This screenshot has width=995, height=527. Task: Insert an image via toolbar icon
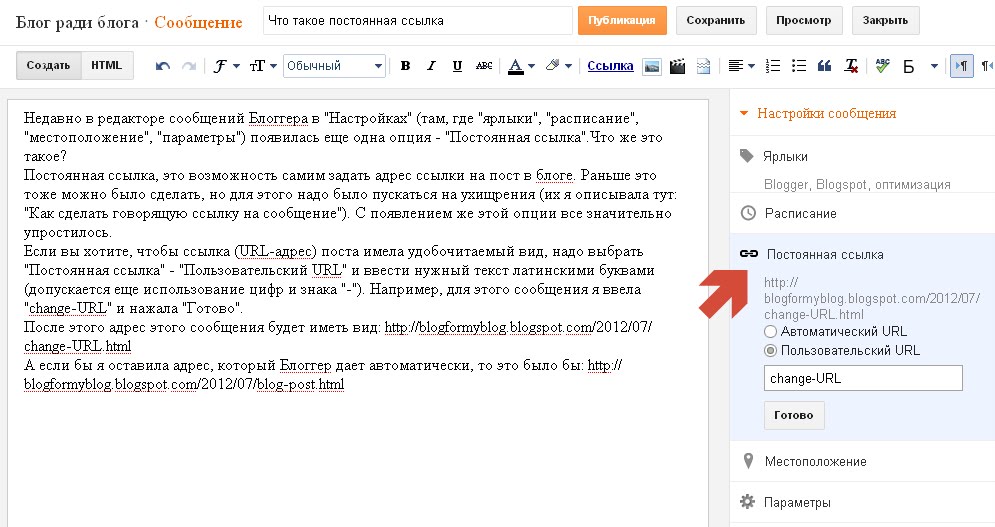652,67
